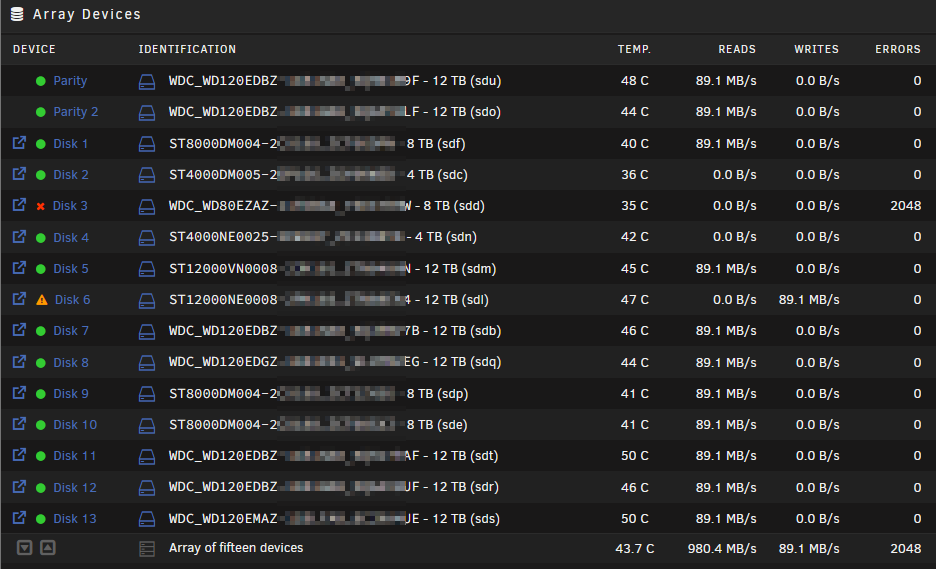
Task: Click the ERRORS column header
Action: (898, 50)
